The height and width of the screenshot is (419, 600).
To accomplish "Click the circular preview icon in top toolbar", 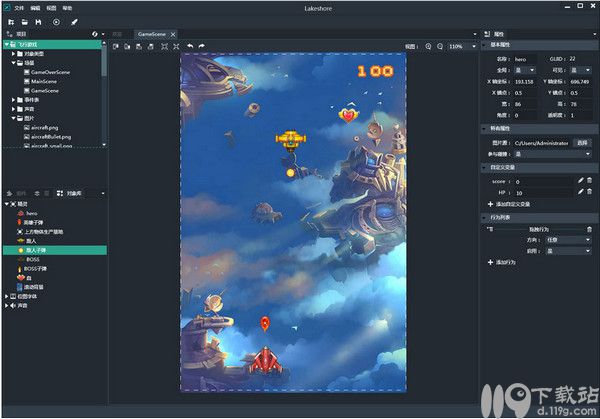I will [56, 22].
